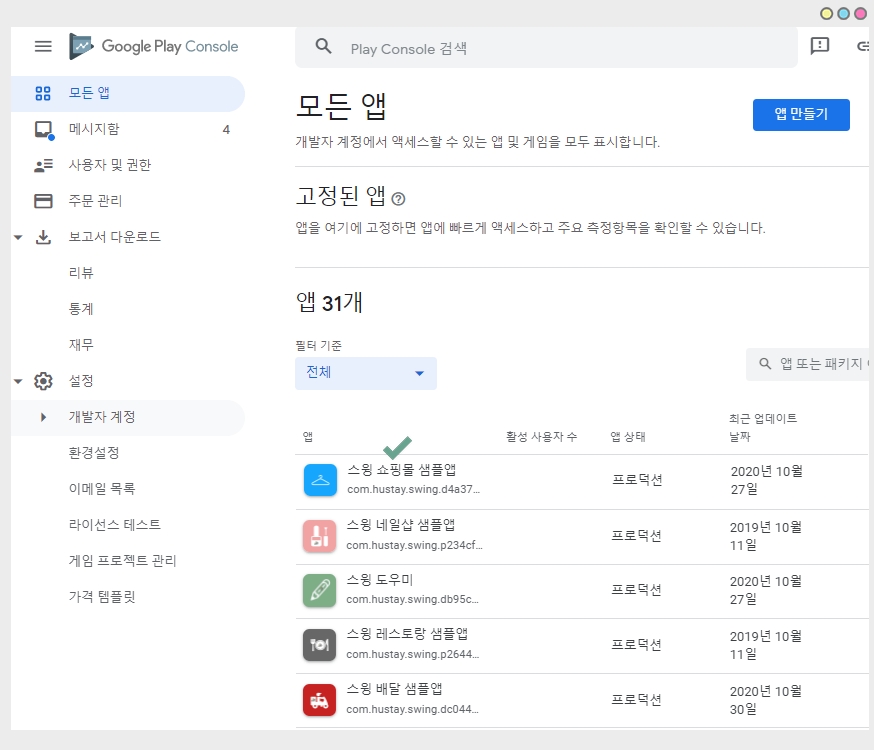Image resolution: width=874 pixels, height=750 pixels.
Task: Click the blue window control dot
Action: pyautogui.click(x=844, y=14)
